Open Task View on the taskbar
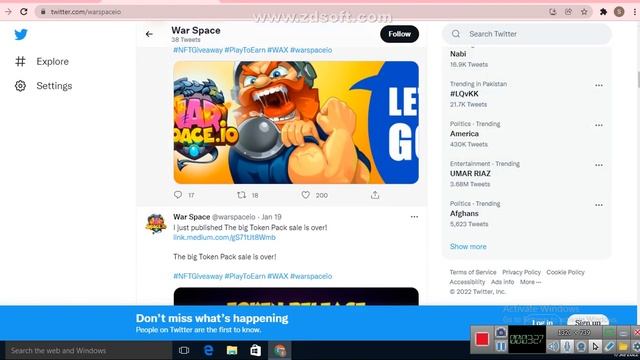 coord(184,351)
